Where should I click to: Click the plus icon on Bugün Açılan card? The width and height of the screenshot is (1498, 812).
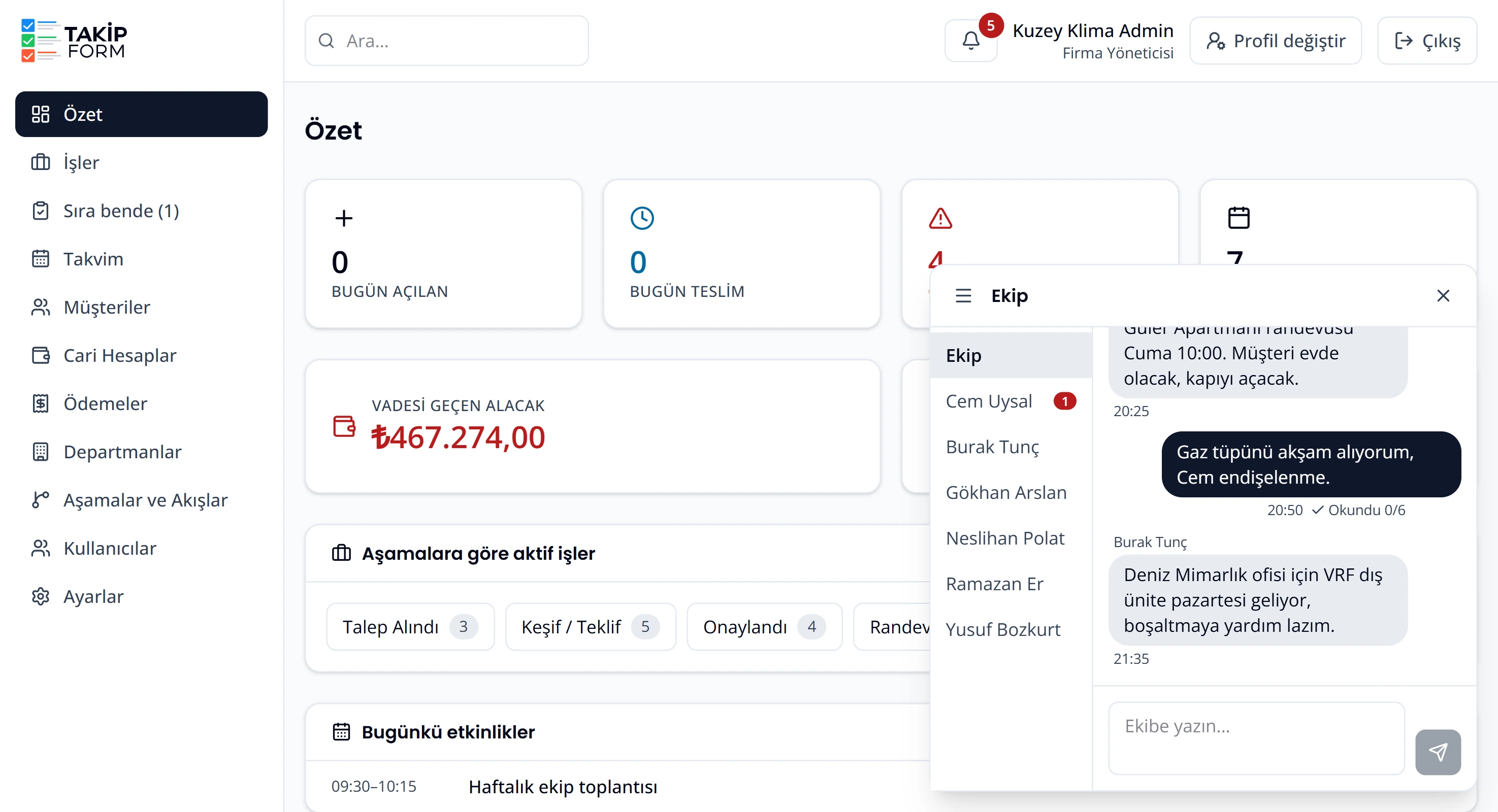click(344, 219)
